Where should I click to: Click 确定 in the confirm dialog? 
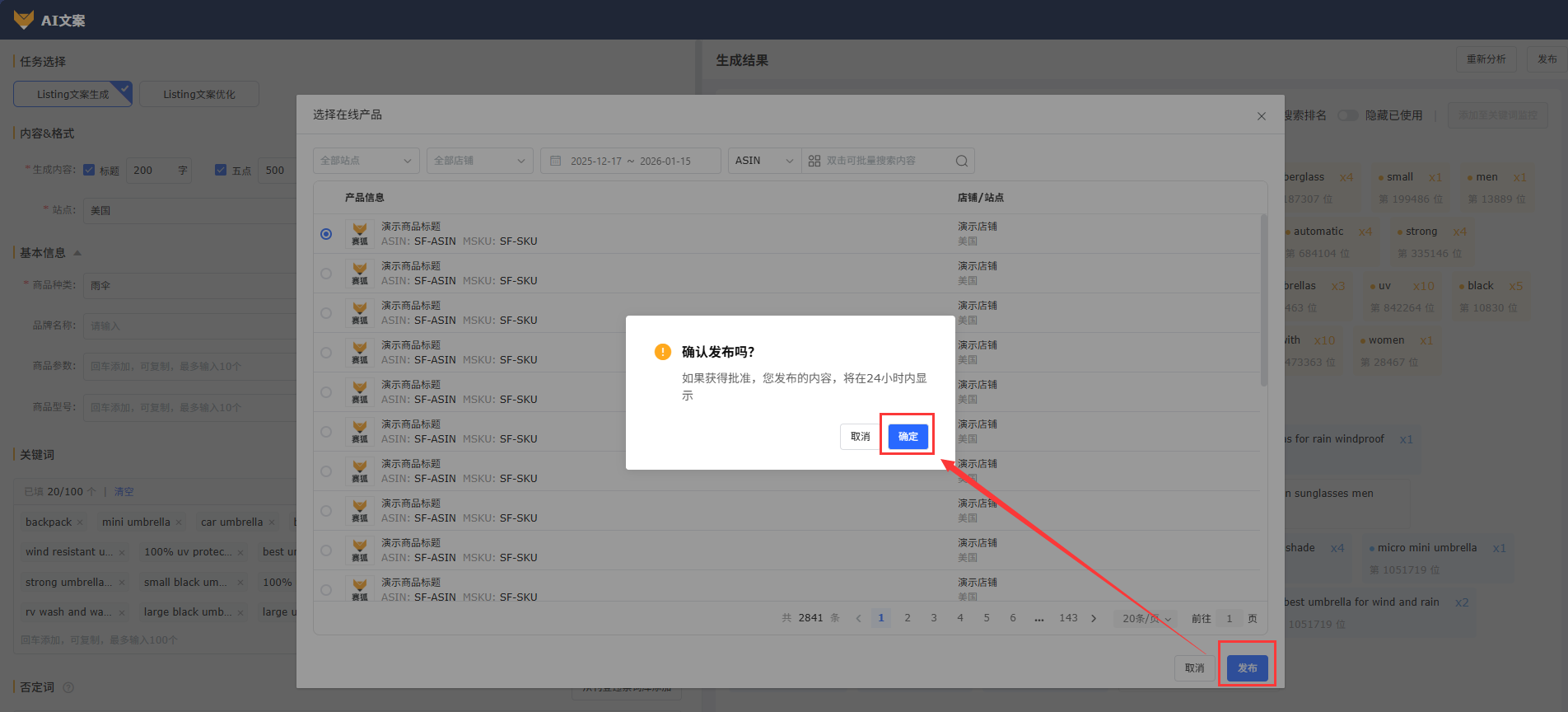[x=908, y=436]
